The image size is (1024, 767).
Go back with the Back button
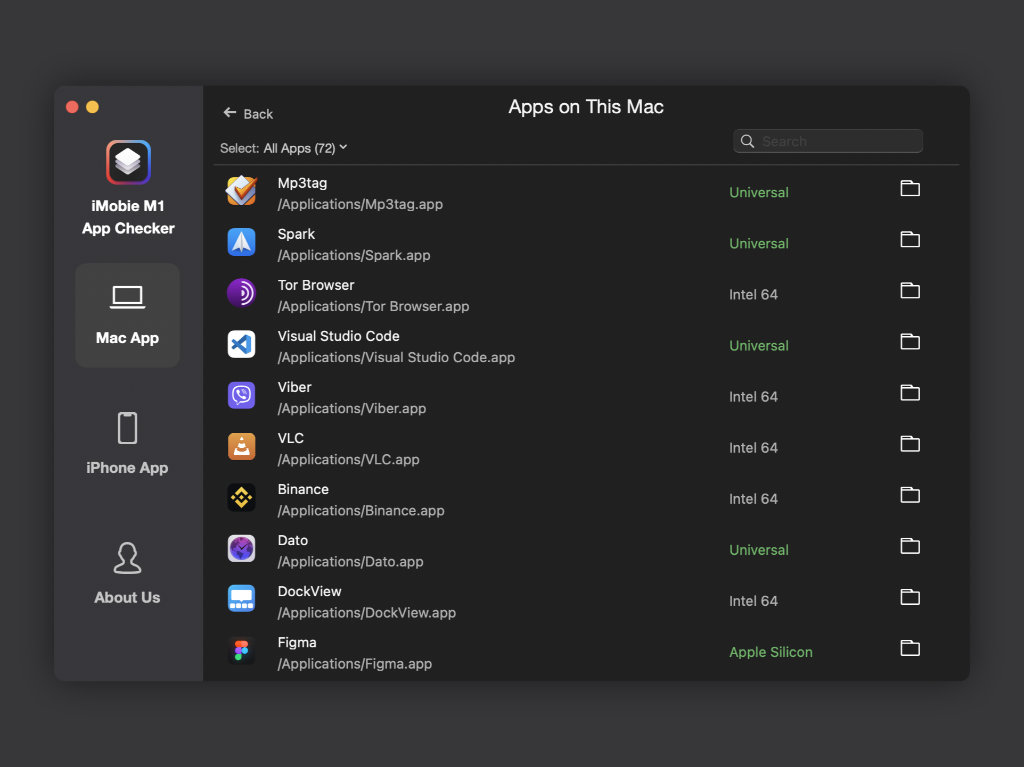click(x=248, y=114)
